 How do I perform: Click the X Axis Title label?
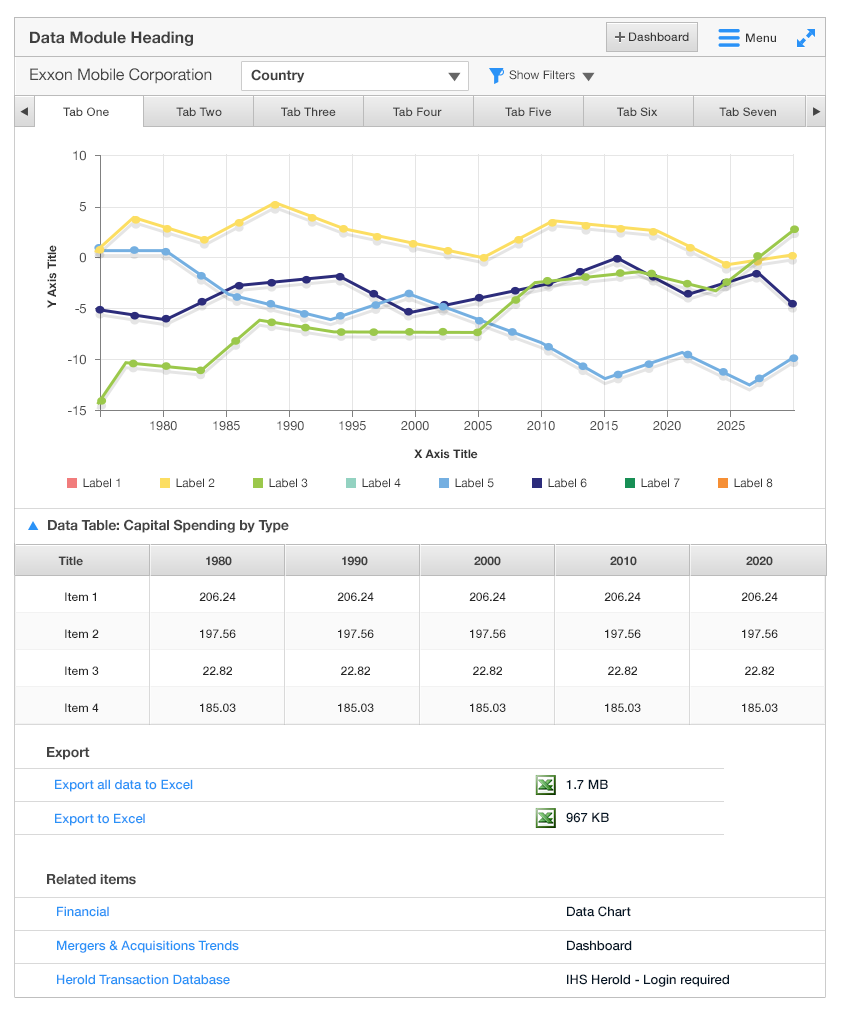pyautogui.click(x=446, y=454)
